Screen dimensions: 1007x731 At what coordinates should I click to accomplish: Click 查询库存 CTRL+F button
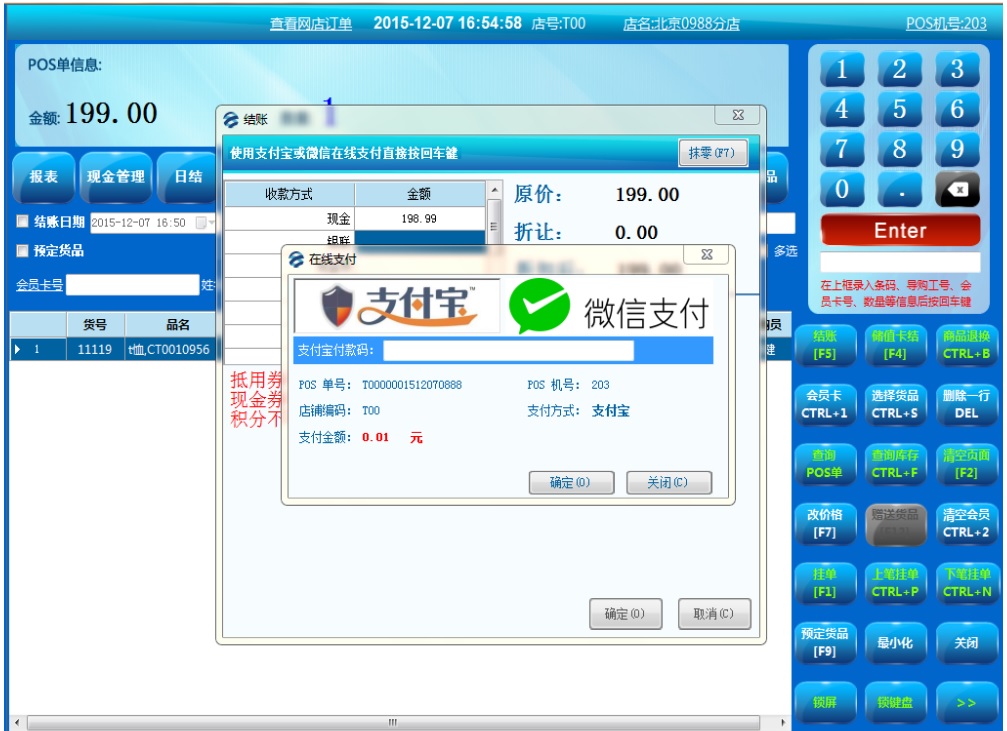(x=895, y=464)
